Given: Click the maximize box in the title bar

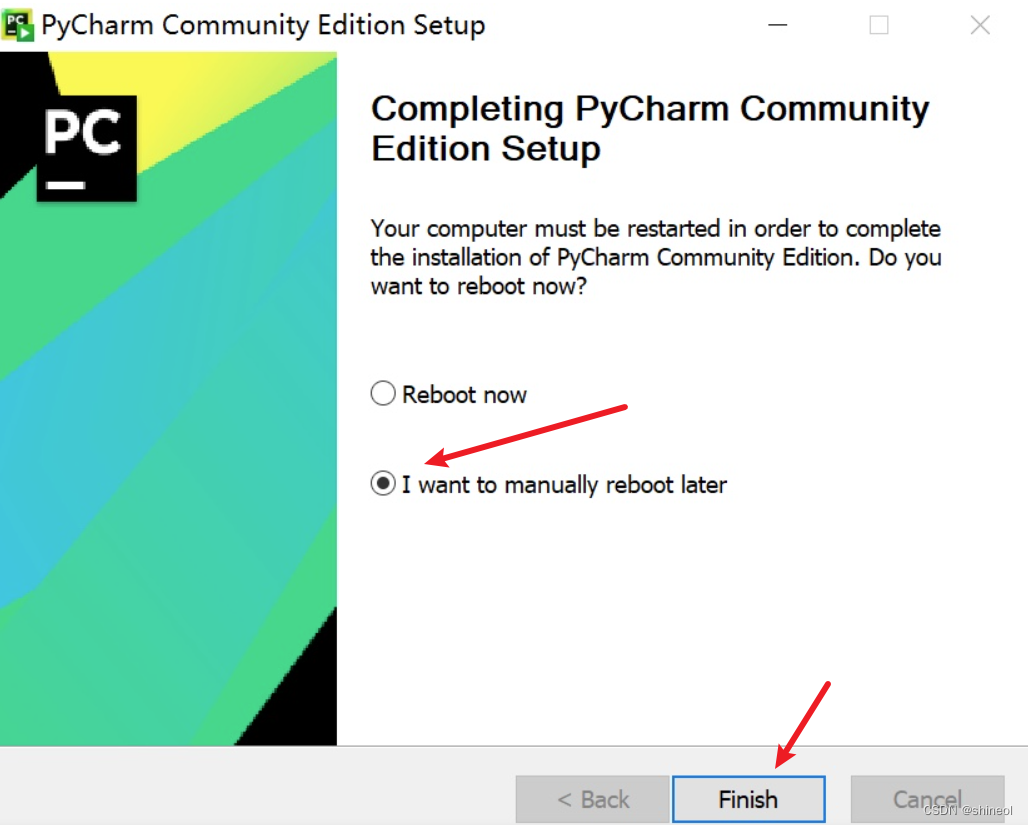Looking at the screenshot, I should pos(879,25).
